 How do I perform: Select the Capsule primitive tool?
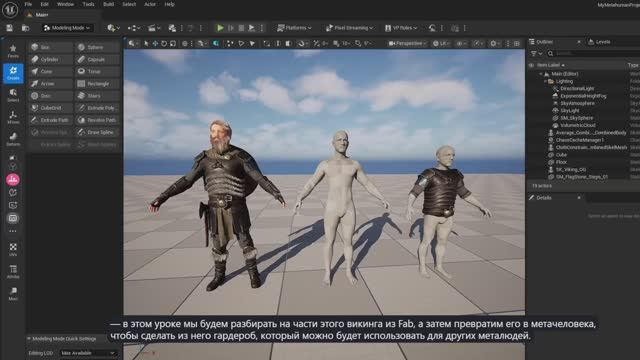pyautogui.click(x=97, y=60)
